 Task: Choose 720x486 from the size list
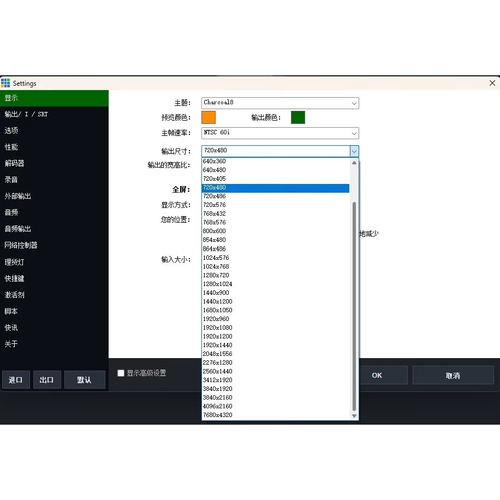276,196
